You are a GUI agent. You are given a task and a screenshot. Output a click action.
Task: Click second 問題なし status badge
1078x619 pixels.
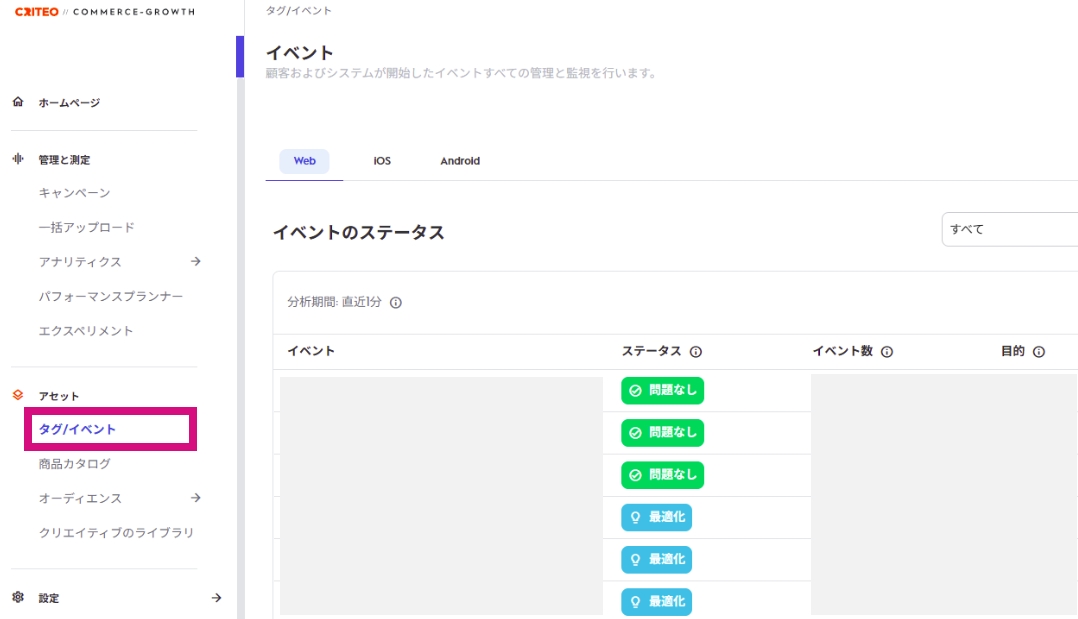click(662, 433)
